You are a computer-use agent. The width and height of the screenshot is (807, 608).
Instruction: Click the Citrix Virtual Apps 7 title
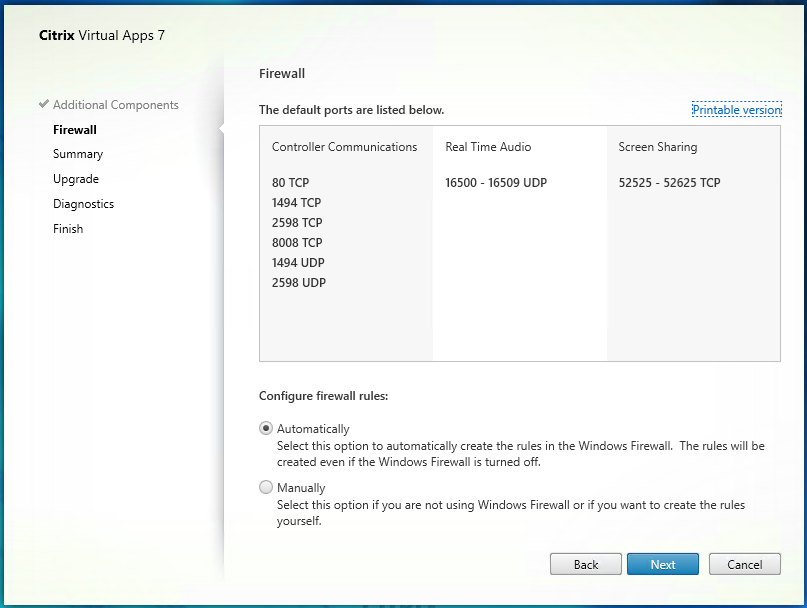point(102,35)
